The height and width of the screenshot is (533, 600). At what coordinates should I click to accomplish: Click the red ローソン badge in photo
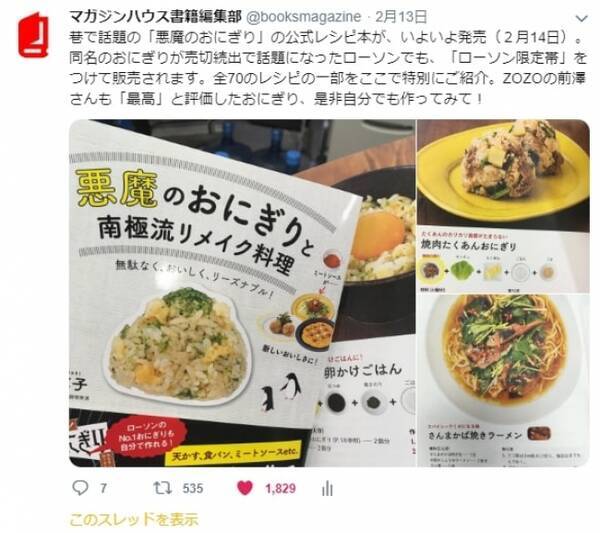[x=147, y=436]
